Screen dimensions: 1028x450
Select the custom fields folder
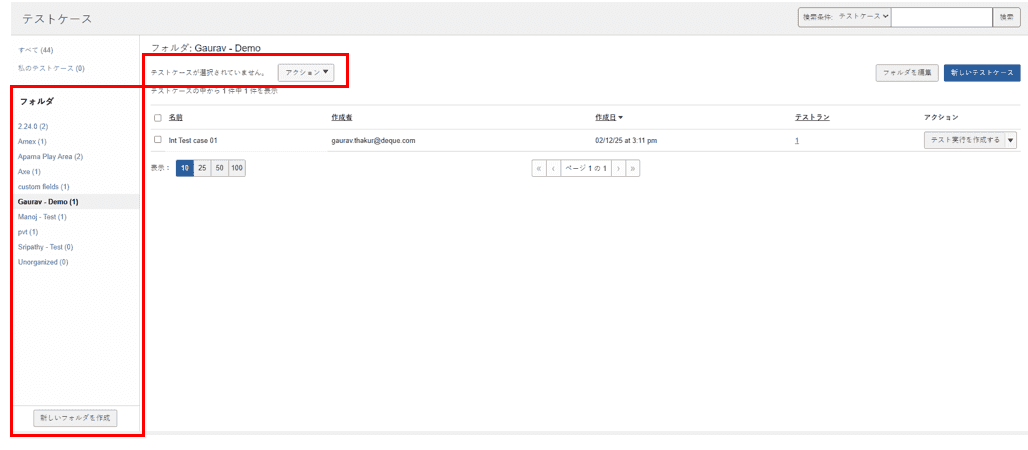43,187
